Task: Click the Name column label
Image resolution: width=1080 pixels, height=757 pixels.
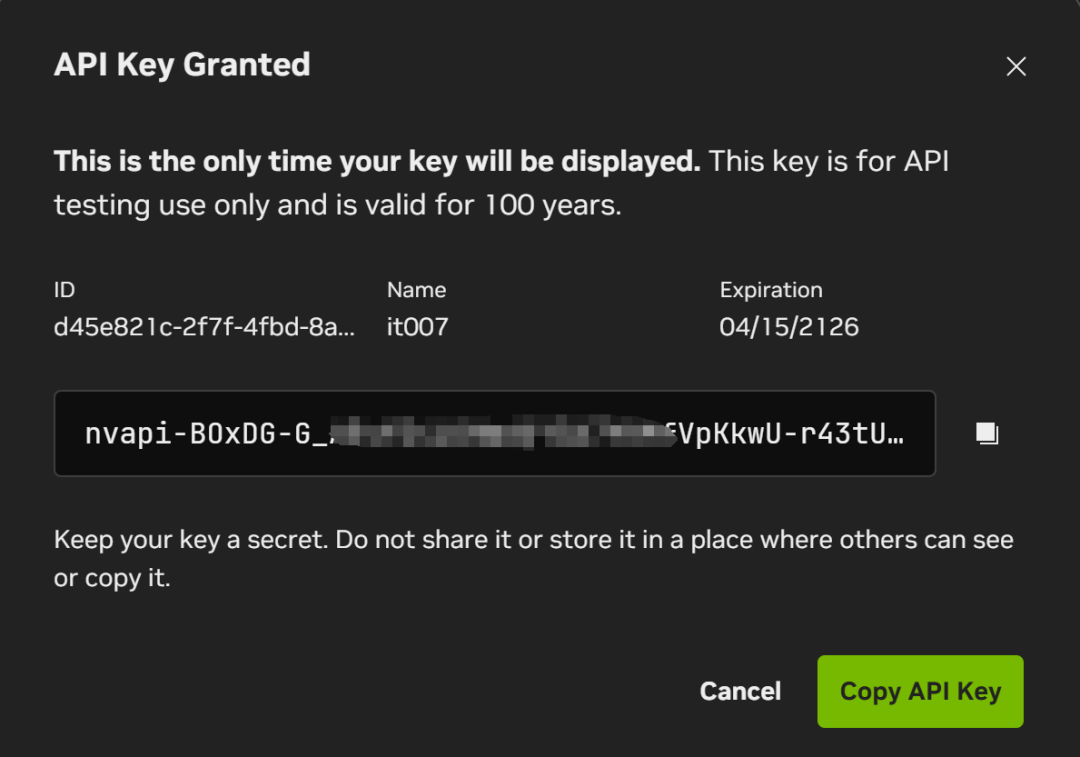Action: 416,290
